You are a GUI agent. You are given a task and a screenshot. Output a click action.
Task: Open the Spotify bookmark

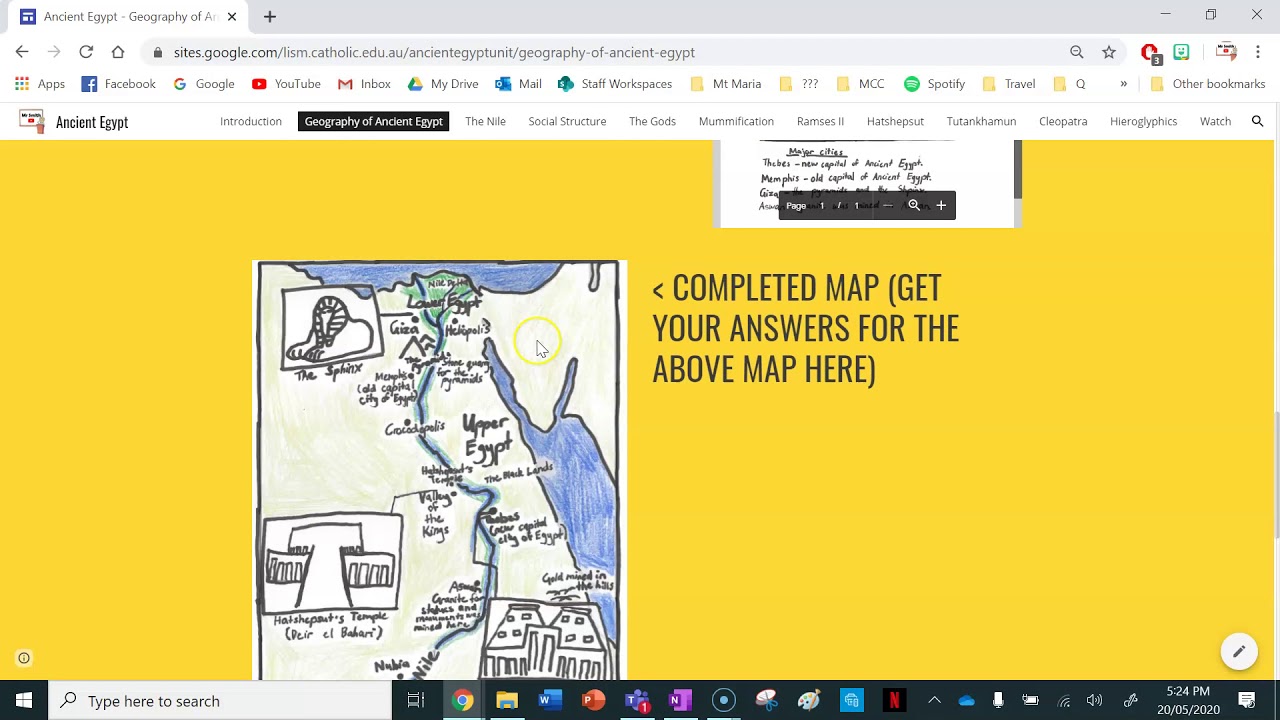[x=935, y=84]
